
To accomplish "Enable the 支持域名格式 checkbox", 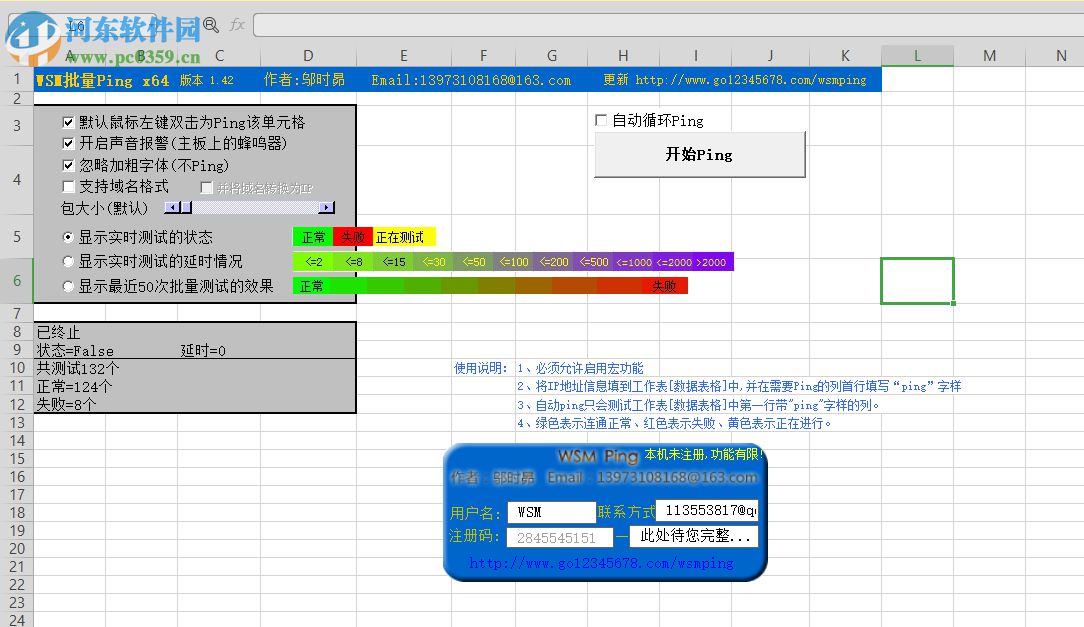I will coord(68,185).
